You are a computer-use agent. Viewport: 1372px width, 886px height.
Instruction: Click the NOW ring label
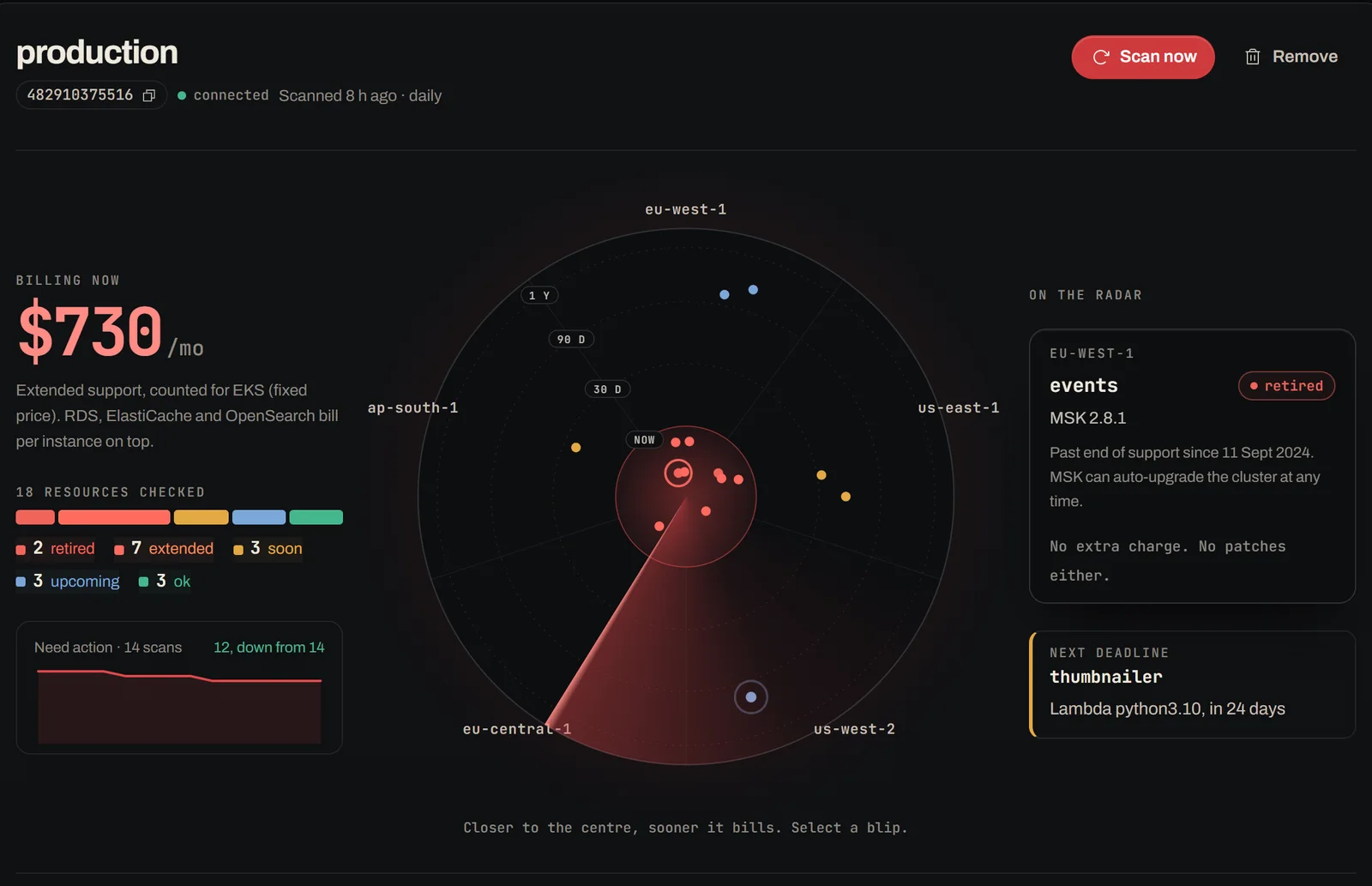(x=644, y=440)
